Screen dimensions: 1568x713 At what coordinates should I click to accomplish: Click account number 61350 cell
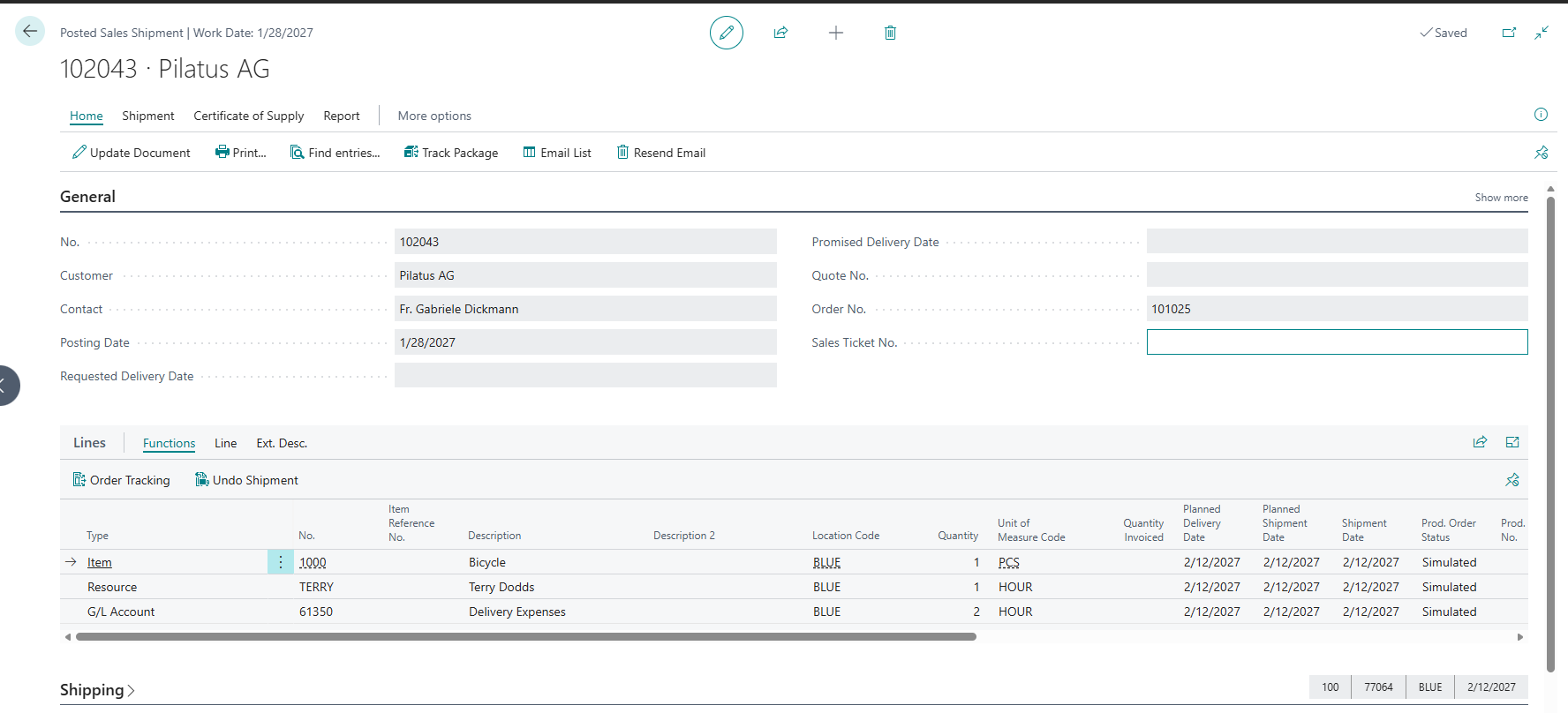point(316,612)
